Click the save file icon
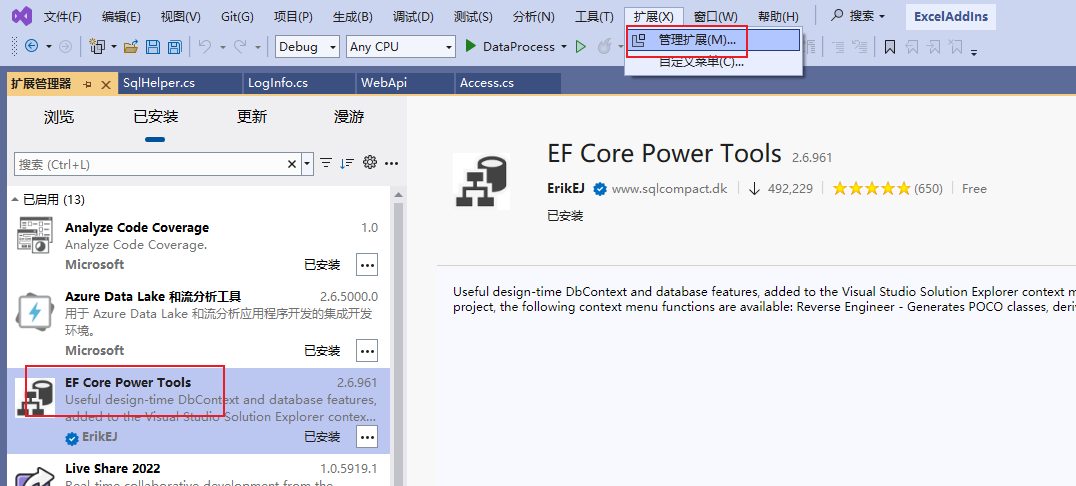Screen dimensions: 1076x486 coord(153,47)
